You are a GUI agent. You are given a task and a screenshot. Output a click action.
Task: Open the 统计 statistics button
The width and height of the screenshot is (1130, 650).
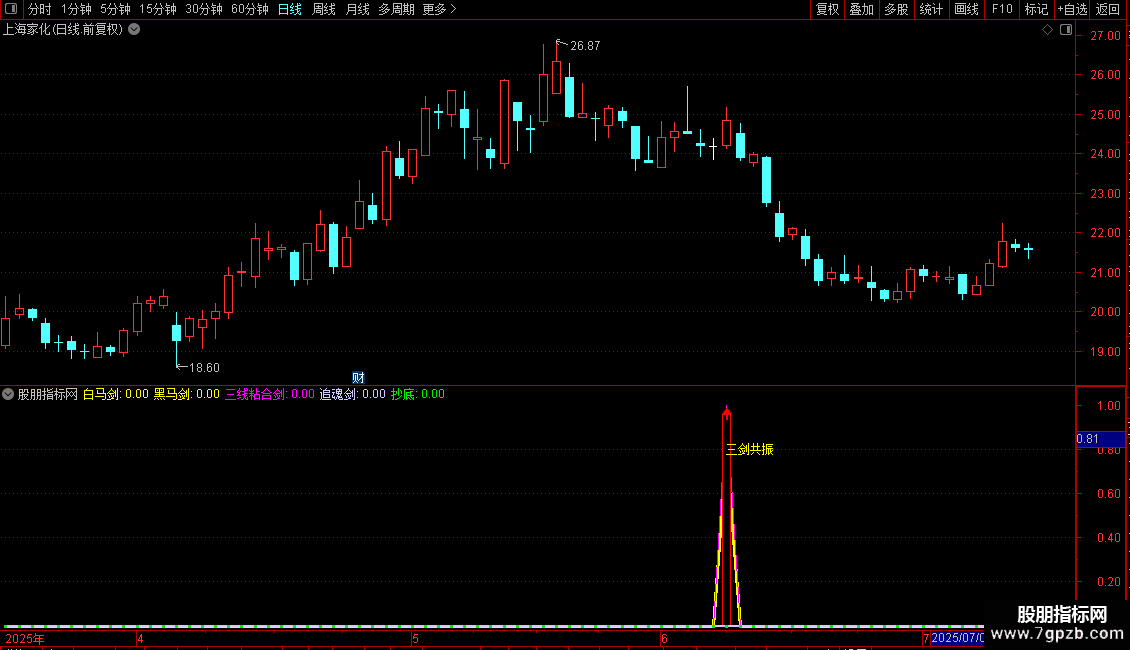coord(931,9)
